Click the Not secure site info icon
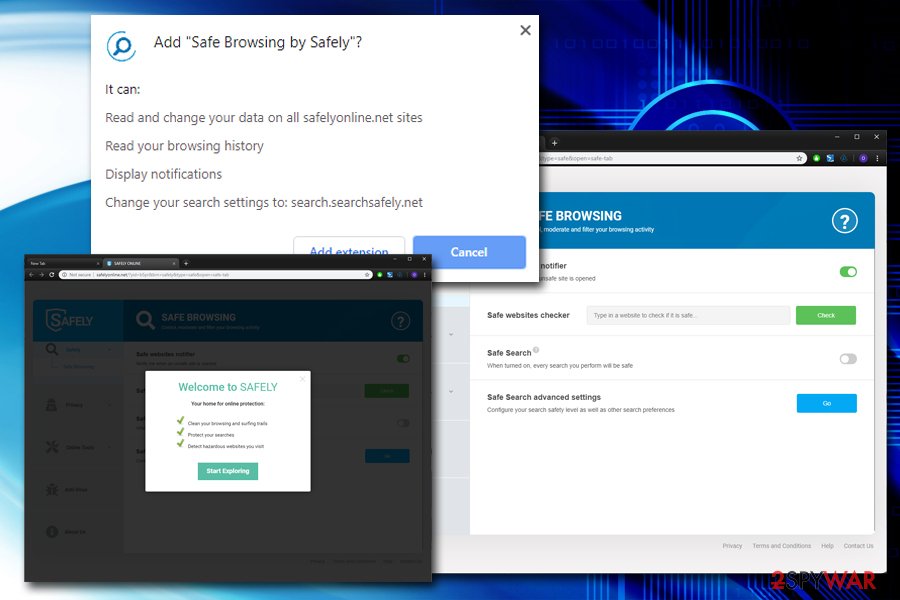The image size is (900, 600). click(x=64, y=275)
